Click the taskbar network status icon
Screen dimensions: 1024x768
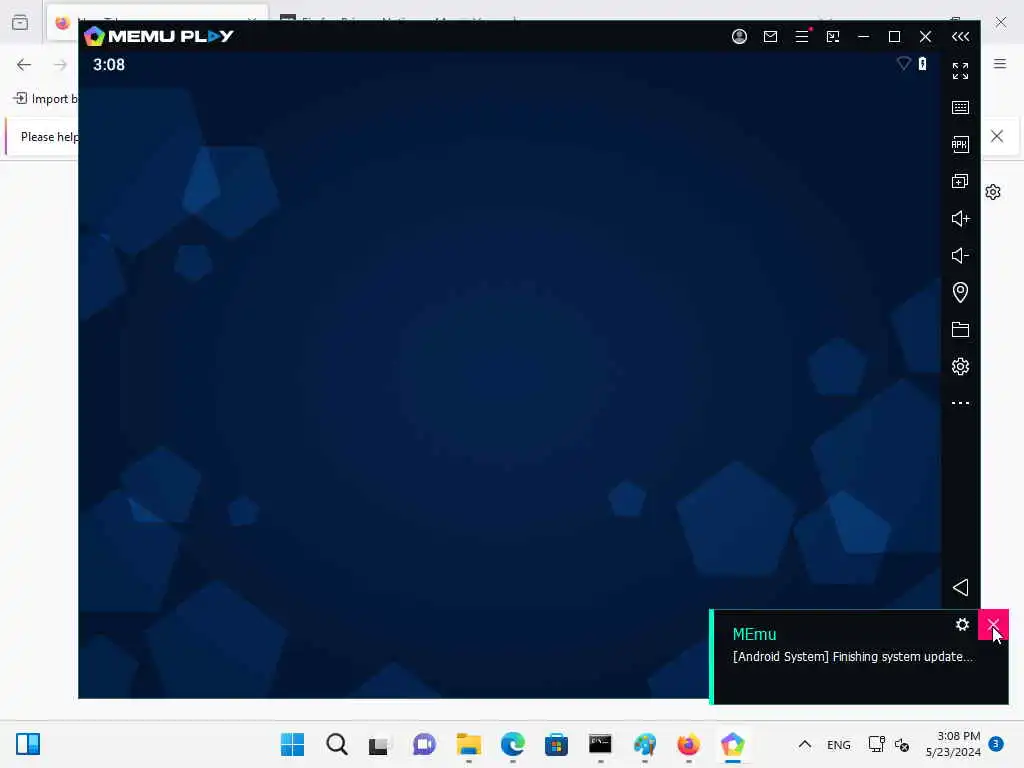tap(876, 744)
